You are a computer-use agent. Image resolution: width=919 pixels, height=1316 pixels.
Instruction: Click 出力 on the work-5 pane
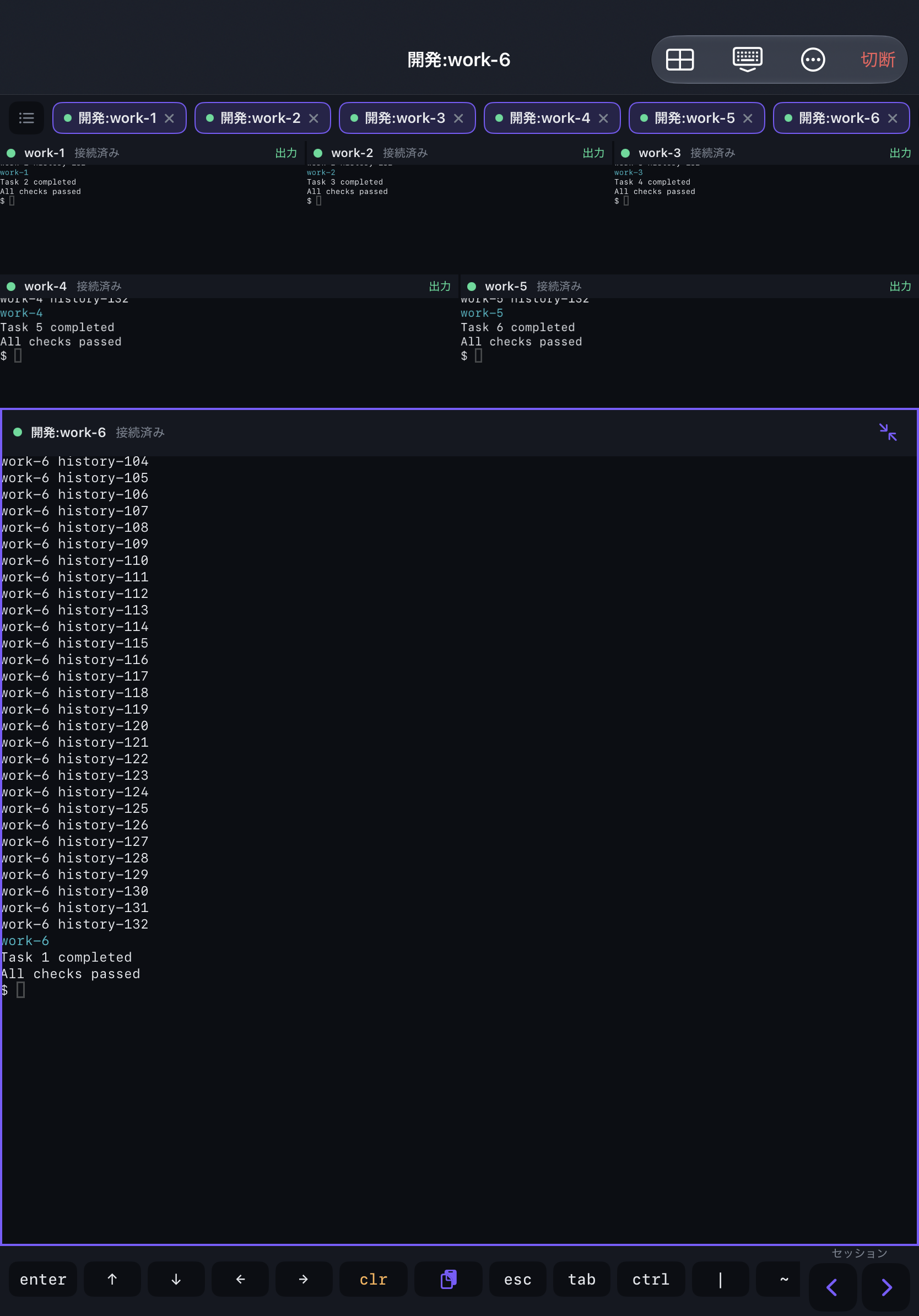[900, 286]
